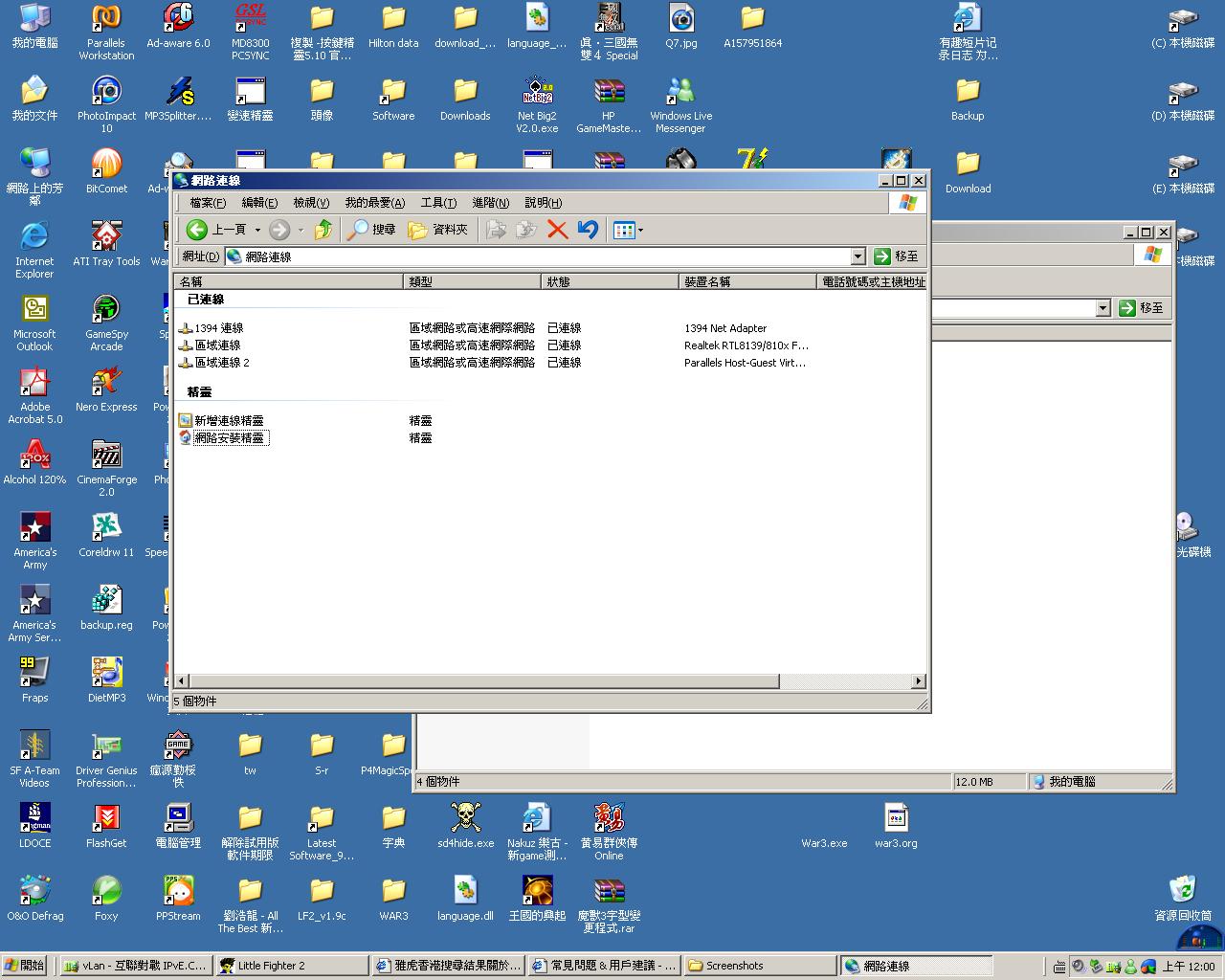Click the 開始 Start button
Viewport: 1225px width, 980px height.
(26, 966)
